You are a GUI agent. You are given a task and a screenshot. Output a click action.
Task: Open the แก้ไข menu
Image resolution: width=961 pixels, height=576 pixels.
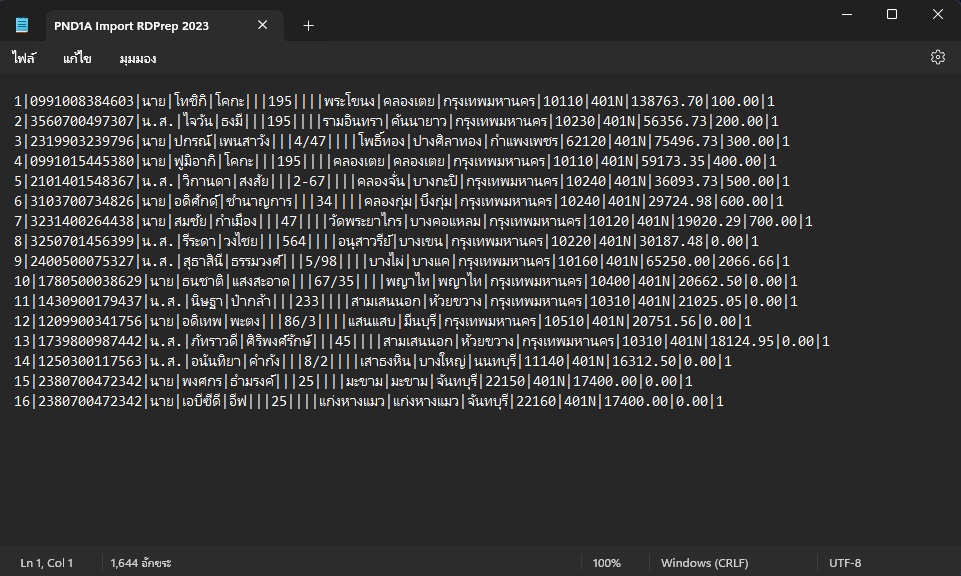pos(77,59)
